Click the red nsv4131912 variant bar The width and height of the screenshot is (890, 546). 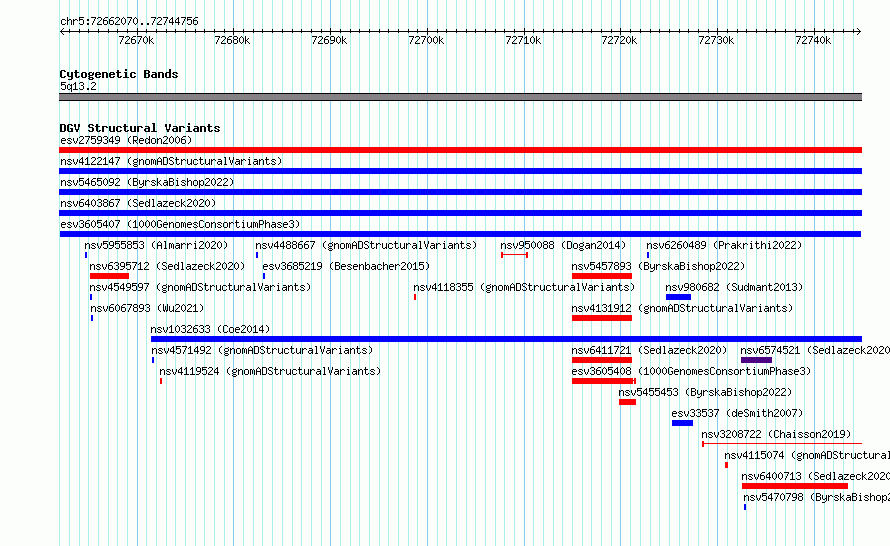(602, 318)
